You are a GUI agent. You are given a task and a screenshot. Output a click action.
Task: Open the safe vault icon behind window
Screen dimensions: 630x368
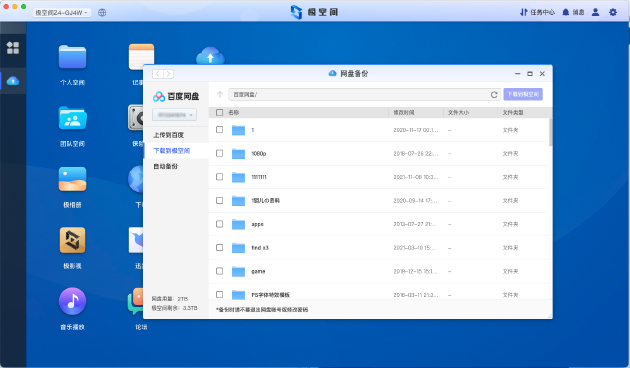point(136,118)
